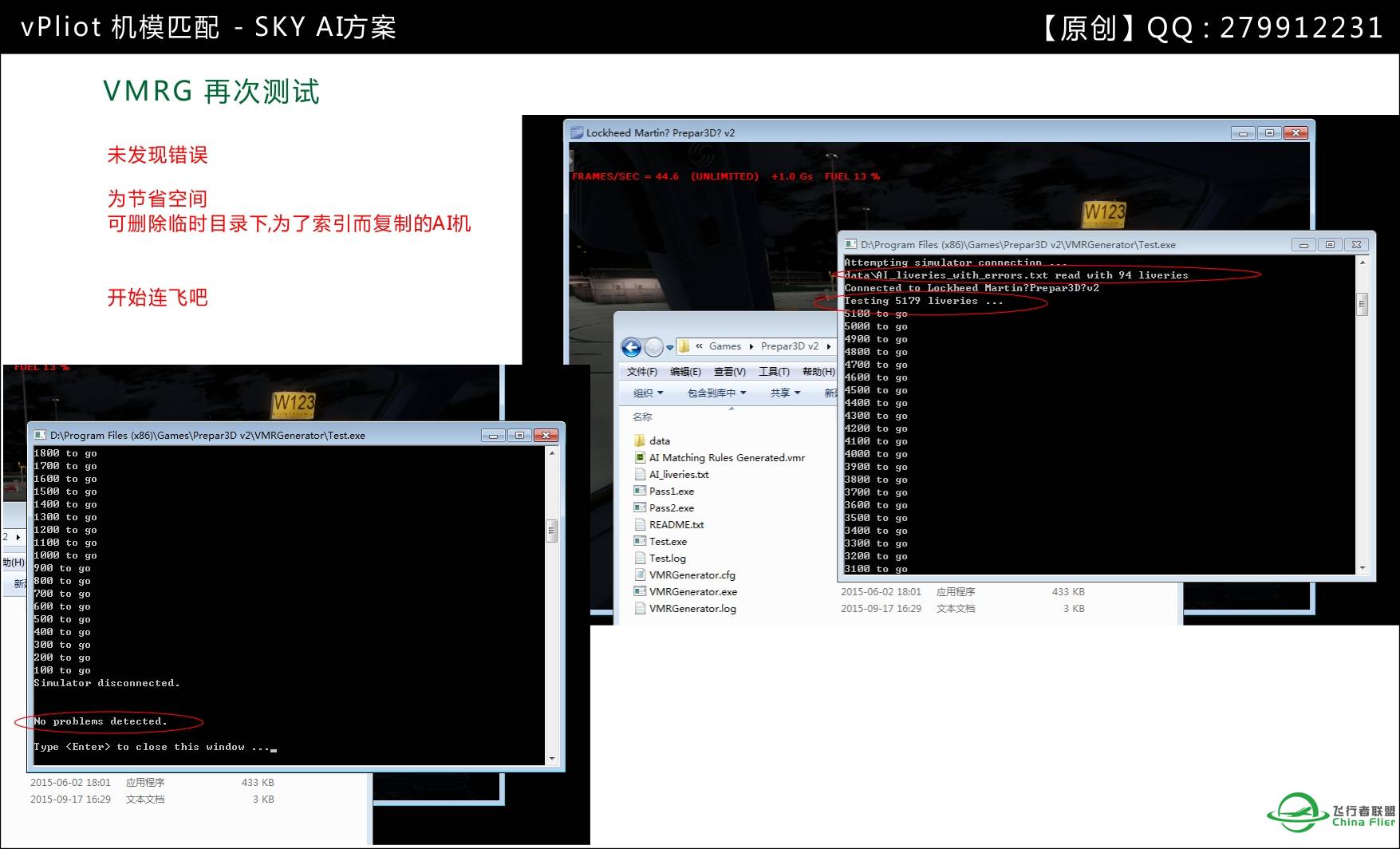
Task: Open 查看(V) menu in Explorer
Action: (x=729, y=372)
